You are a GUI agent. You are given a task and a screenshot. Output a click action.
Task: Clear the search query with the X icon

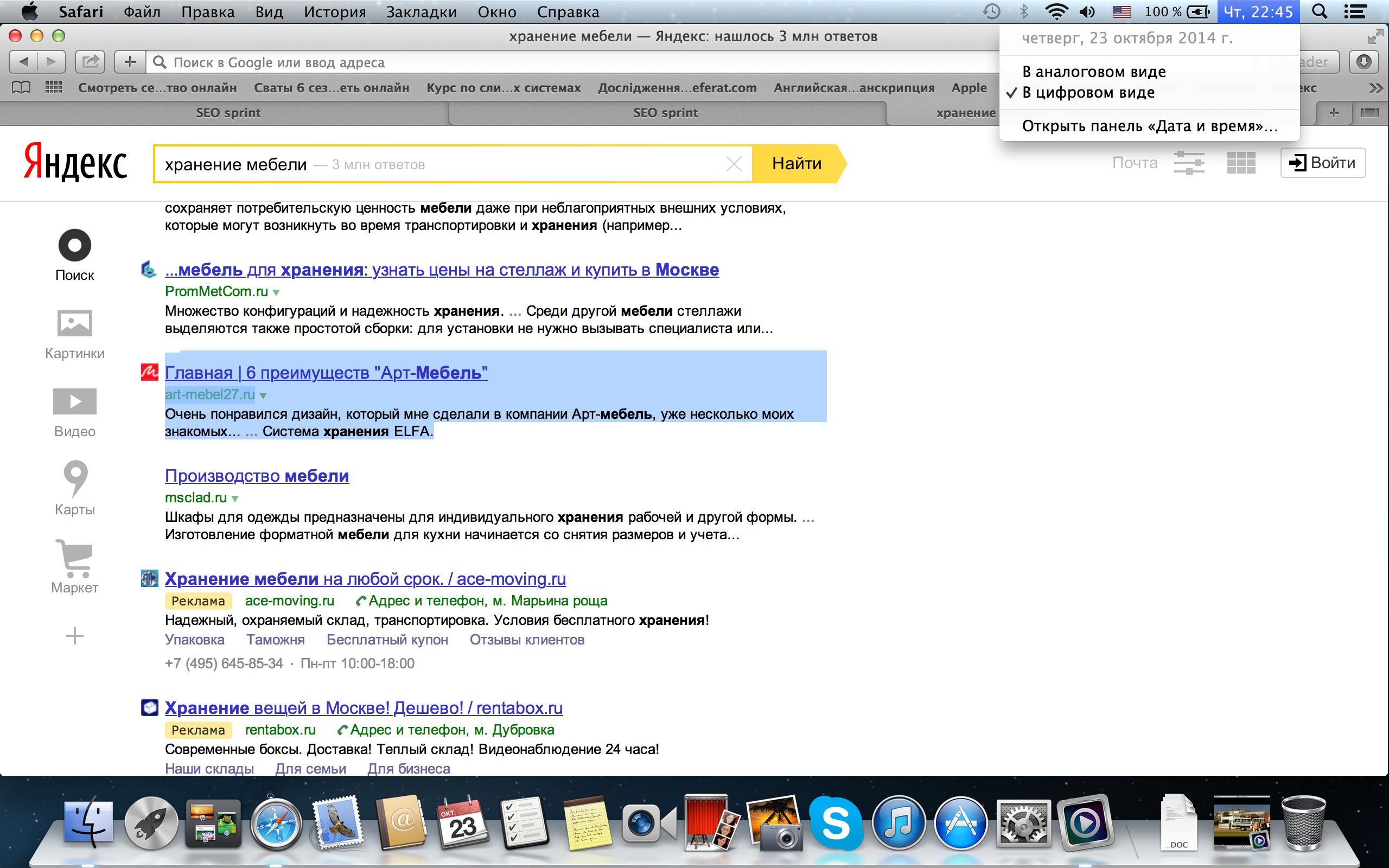(x=734, y=164)
